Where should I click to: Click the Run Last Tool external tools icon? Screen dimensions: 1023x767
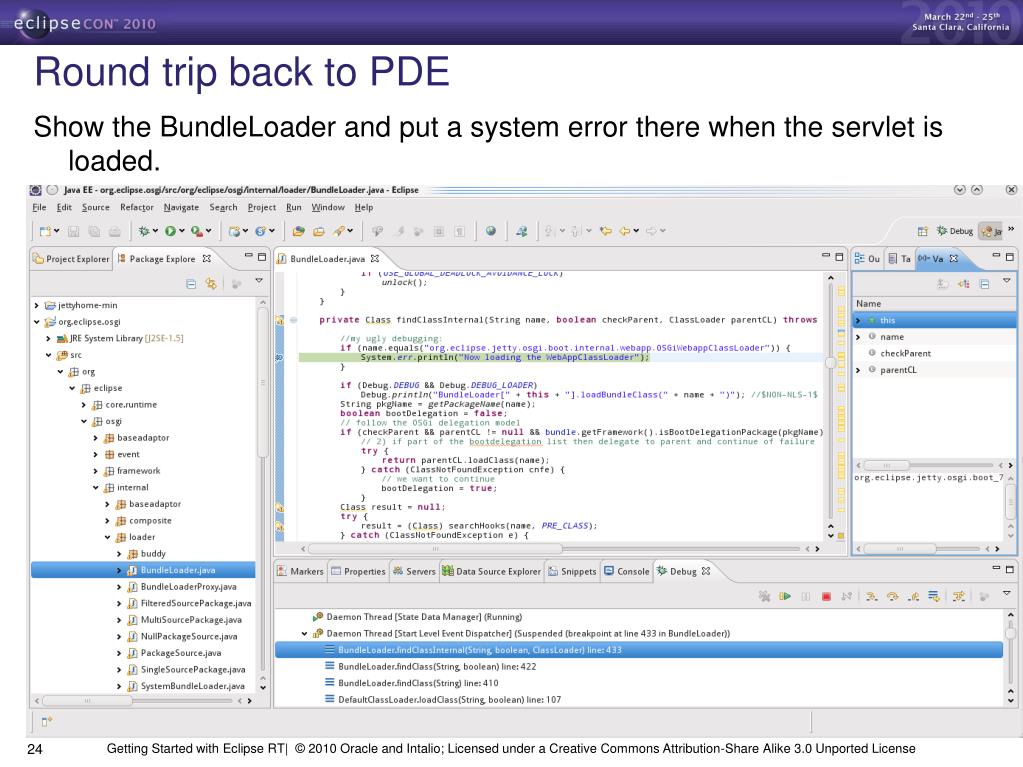coord(196,230)
